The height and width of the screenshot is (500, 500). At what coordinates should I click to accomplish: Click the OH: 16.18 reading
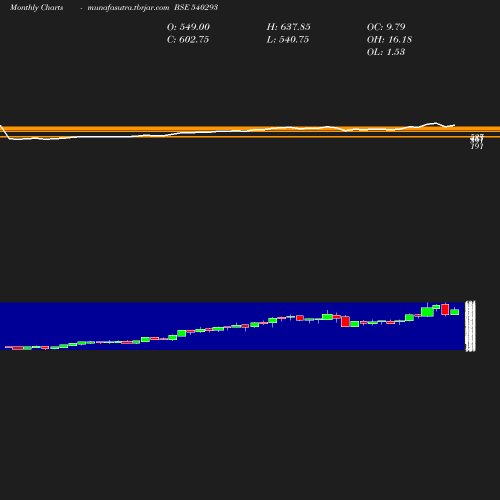389,39
